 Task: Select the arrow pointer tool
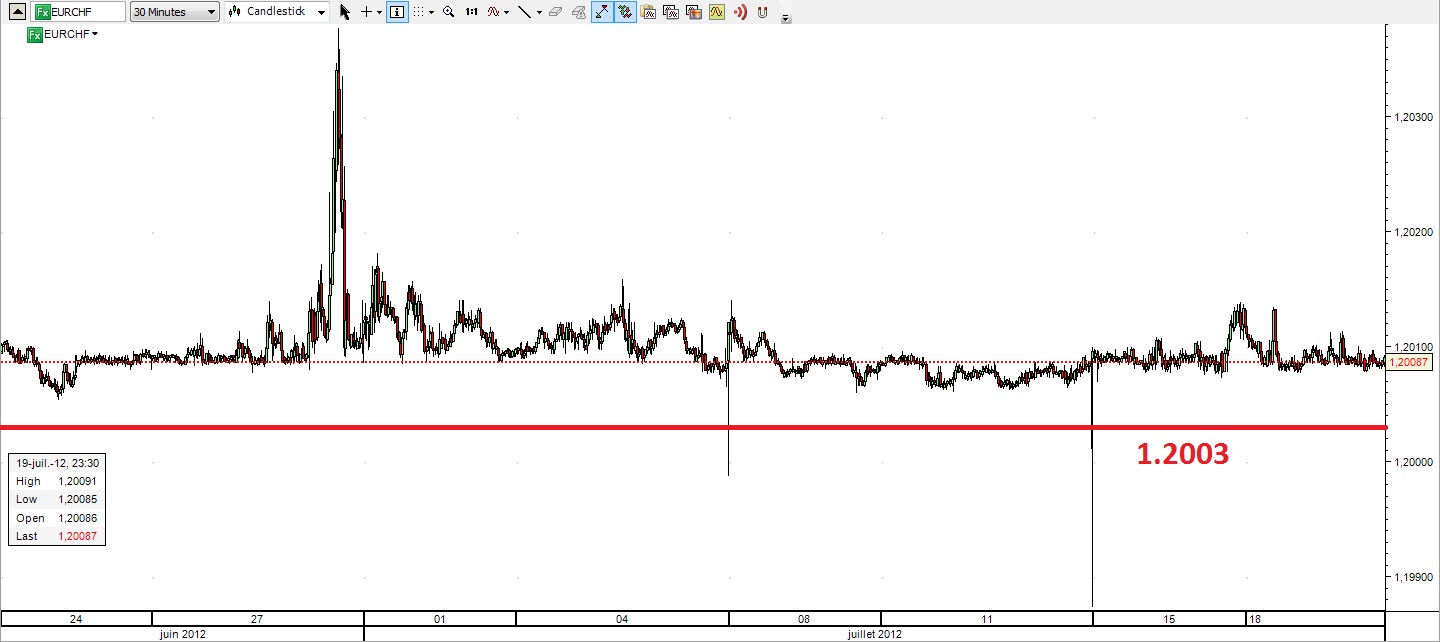point(345,12)
